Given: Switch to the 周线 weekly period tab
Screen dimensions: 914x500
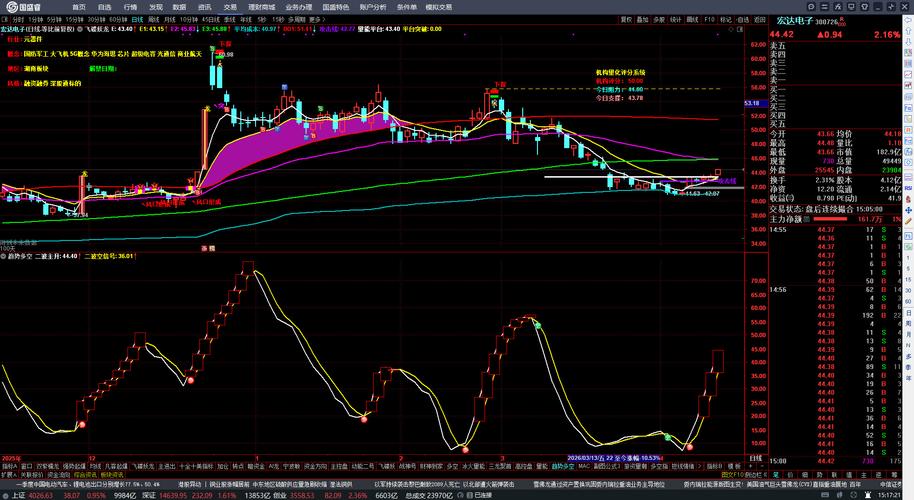Looking at the screenshot, I should [x=153, y=19].
